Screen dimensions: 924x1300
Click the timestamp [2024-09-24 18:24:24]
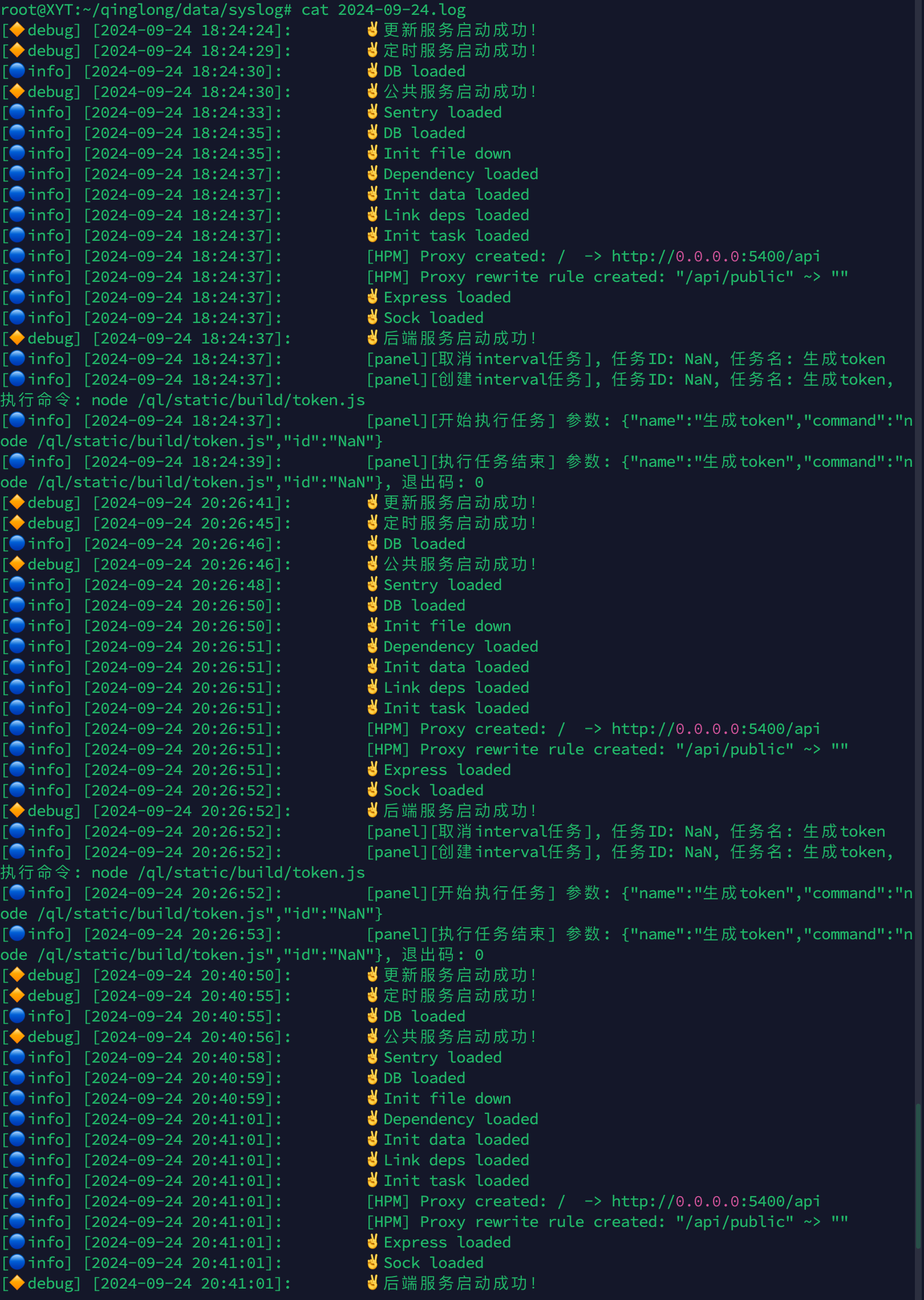[x=187, y=30]
